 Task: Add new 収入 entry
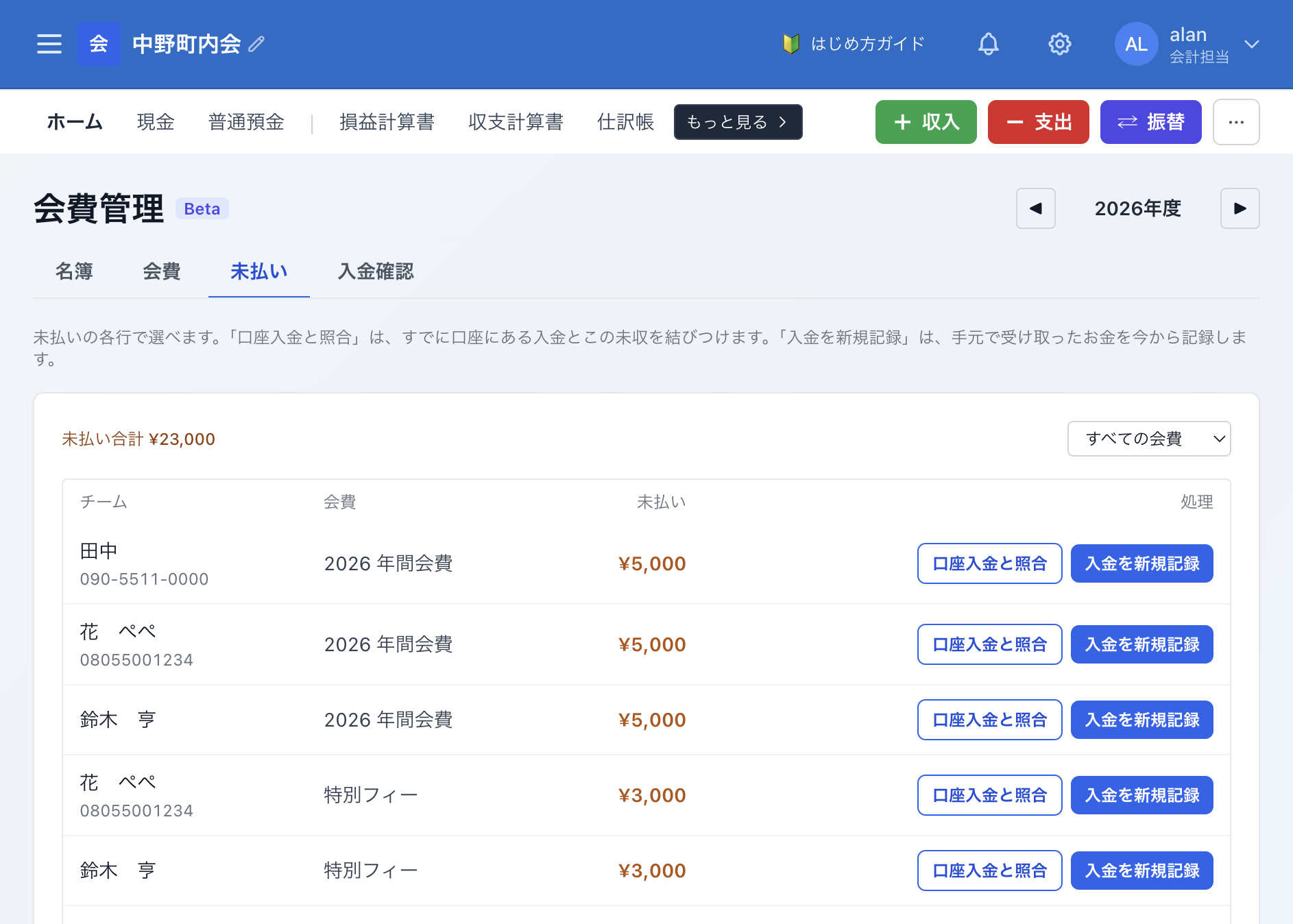(x=926, y=122)
